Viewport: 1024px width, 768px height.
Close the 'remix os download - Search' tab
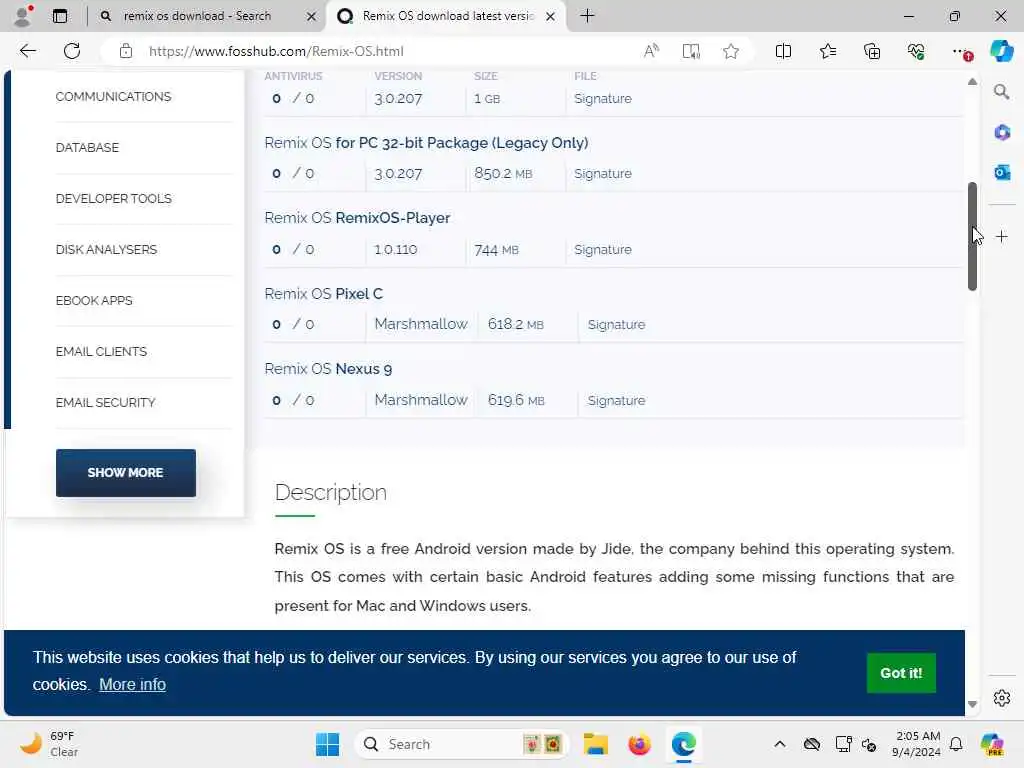pos(312,16)
